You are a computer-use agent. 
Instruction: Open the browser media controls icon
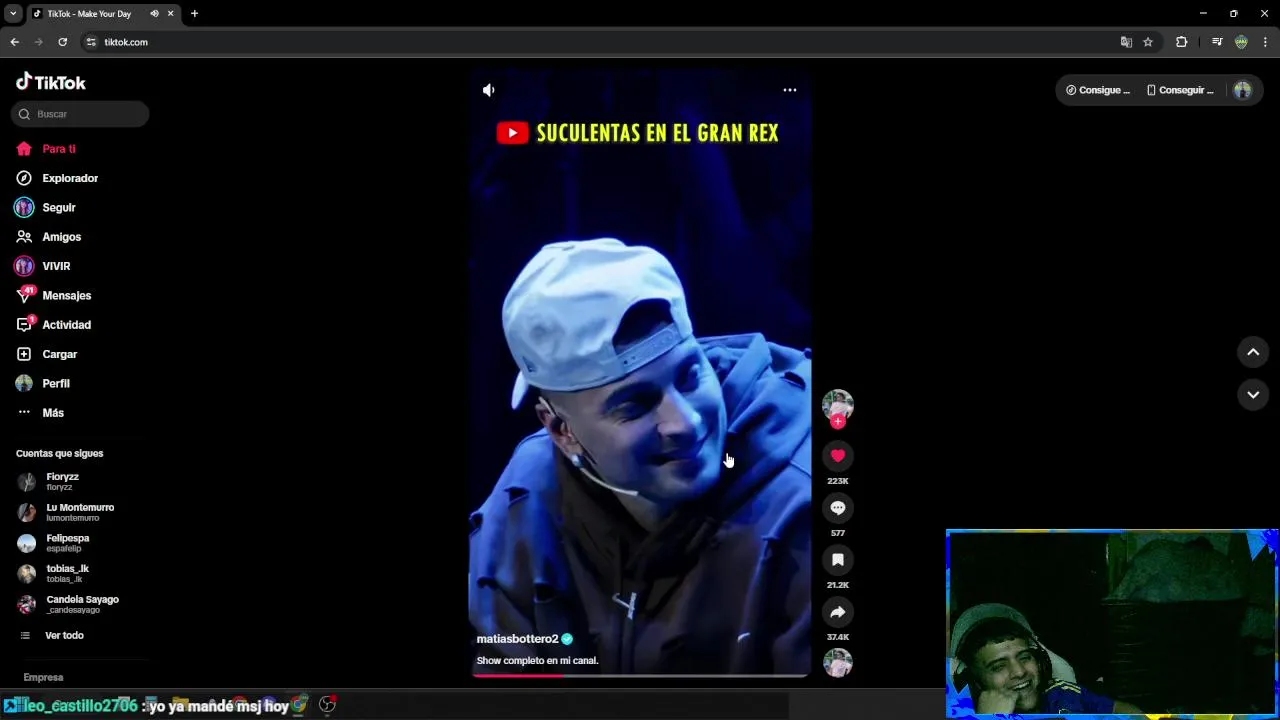tap(1217, 42)
